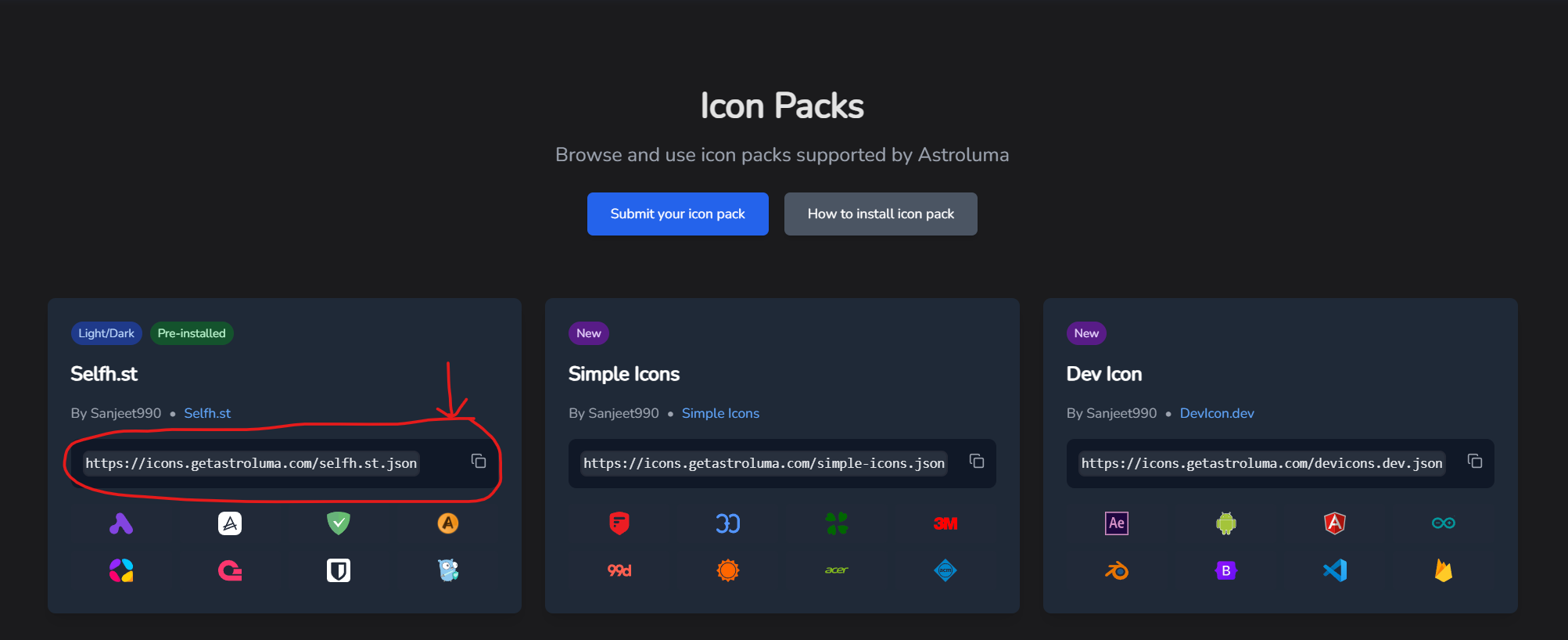Copy the simple-icons.json URL
1568x640 pixels.
[x=977, y=461]
